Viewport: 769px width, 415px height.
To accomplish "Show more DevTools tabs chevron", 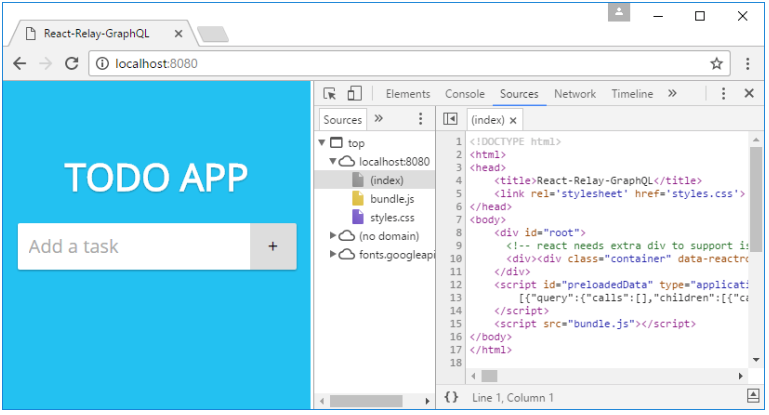I will coord(672,93).
